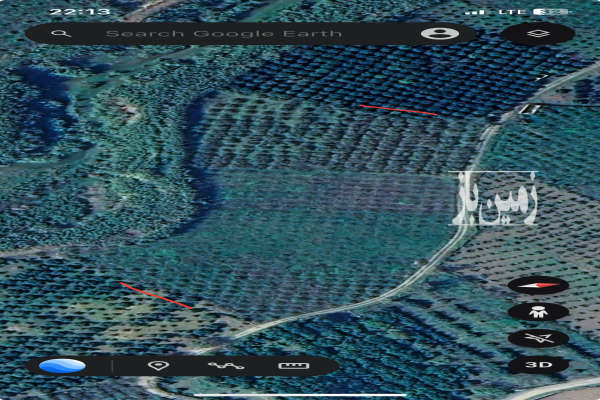600x400 pixels.
Task: Switch to 3D view
Action: coord(538,364)
